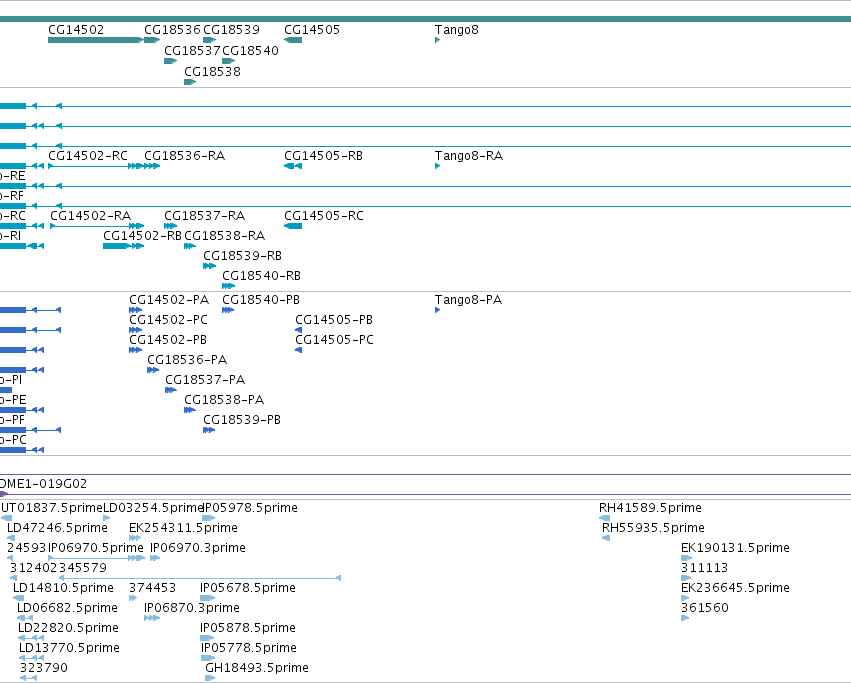Select protein CG18538-PA label

[224, 400]
